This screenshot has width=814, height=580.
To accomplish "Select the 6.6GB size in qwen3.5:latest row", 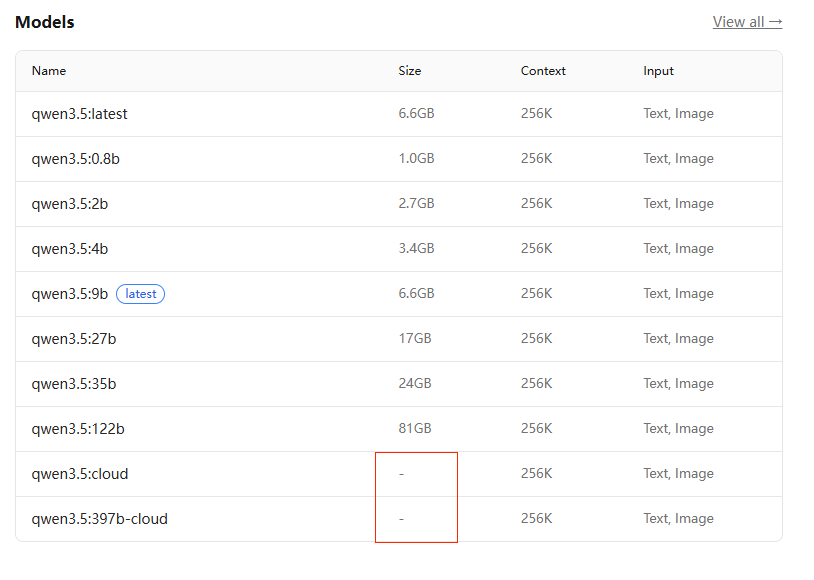I will click(x=416, y=113).
